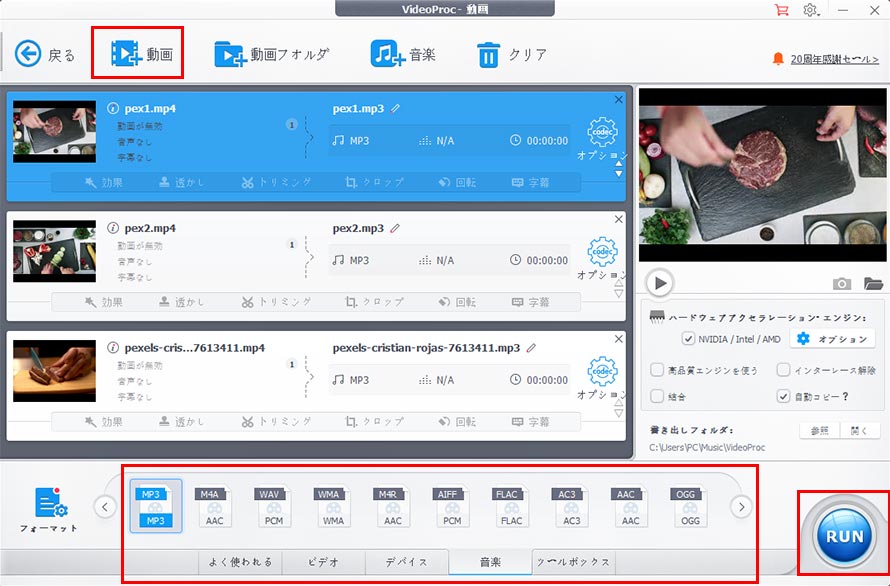Toggle 自動コピー checkbox
Viewport: 890px width, 586px height.
pos(783,396)
